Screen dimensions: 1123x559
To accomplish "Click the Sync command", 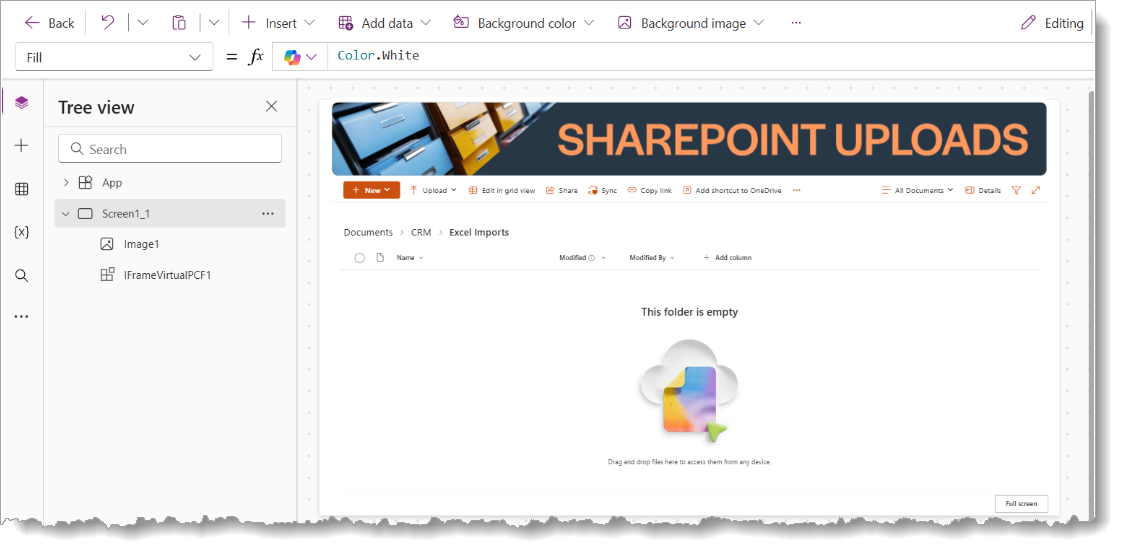I will click(602, 190).
